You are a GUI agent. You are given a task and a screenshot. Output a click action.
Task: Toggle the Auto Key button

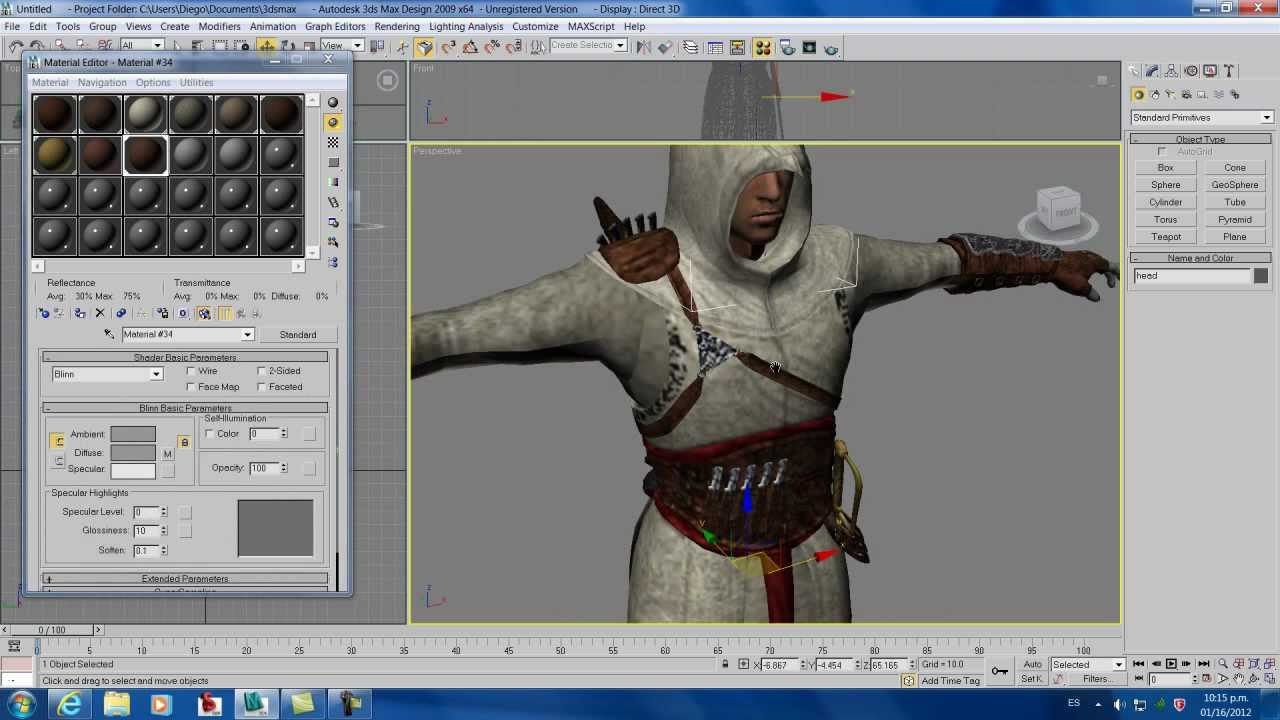coord(1032,664)
